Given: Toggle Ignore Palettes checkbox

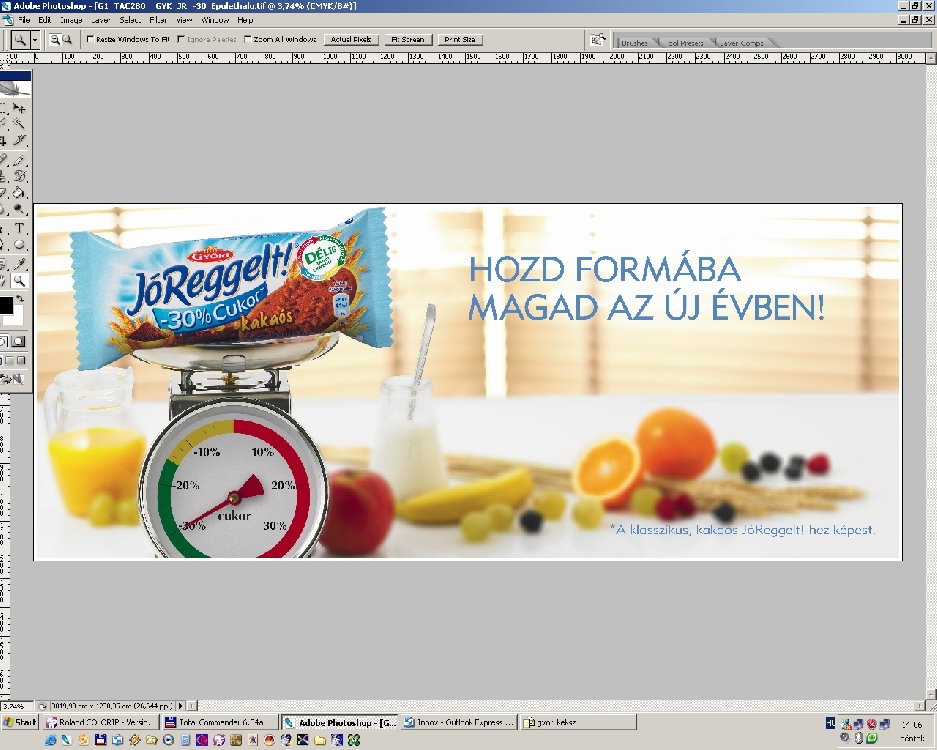Looking at the screenshot, I should [x=181, y=39].
